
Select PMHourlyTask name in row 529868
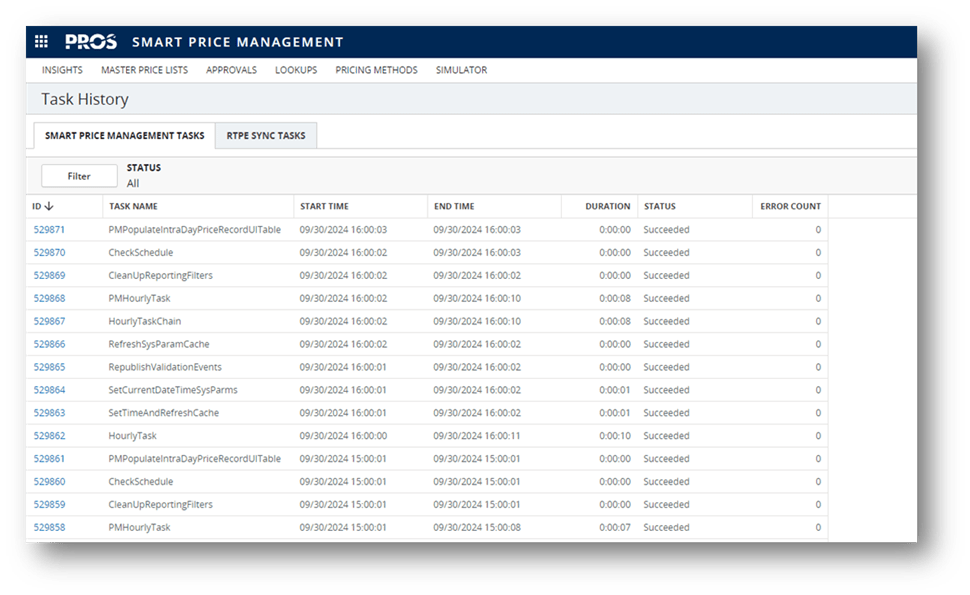[139, 298]
